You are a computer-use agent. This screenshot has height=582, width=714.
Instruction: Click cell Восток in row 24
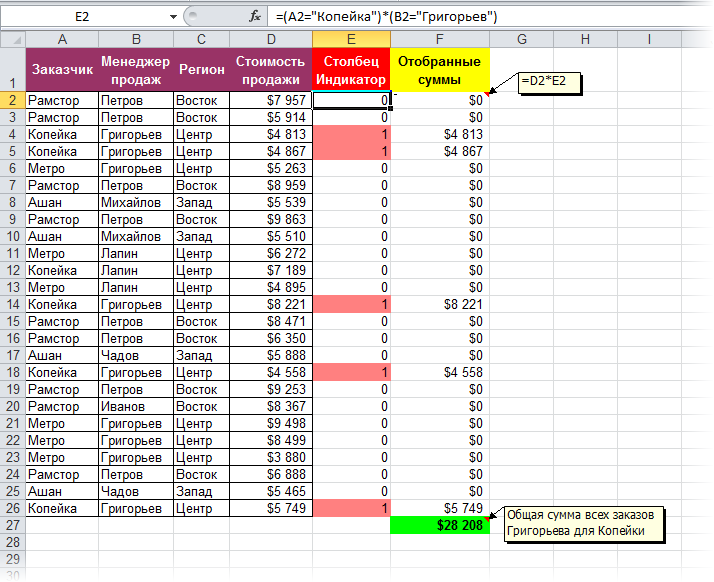(x=201, y=475)
